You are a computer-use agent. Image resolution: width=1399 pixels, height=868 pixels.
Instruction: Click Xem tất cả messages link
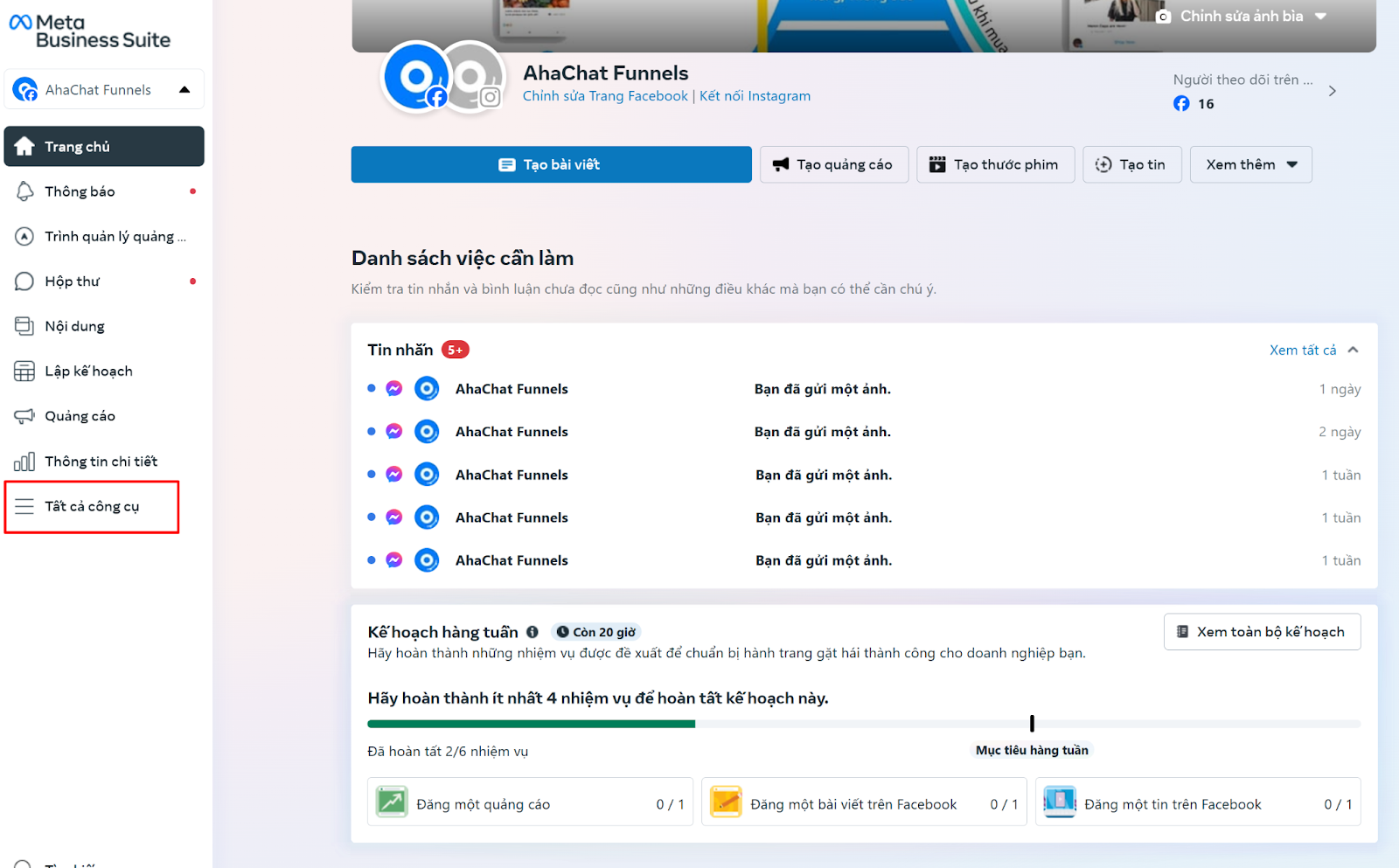click(x=1303, y=350)
